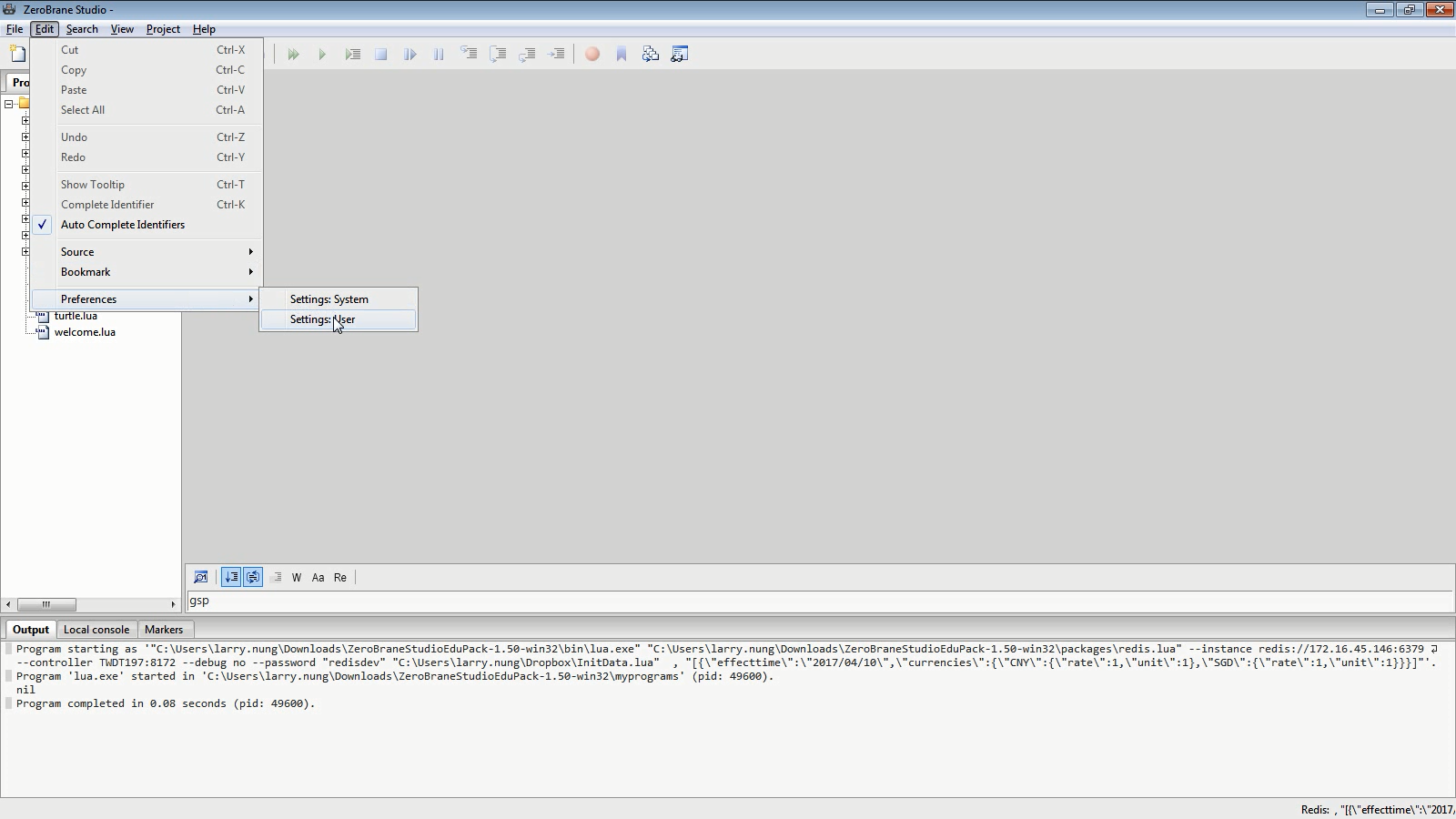The height and width of the screenshot is (819, 1456).
Task: Choose Select All in Edit menu
Action: pyautogui.click(x=147, y=110)
